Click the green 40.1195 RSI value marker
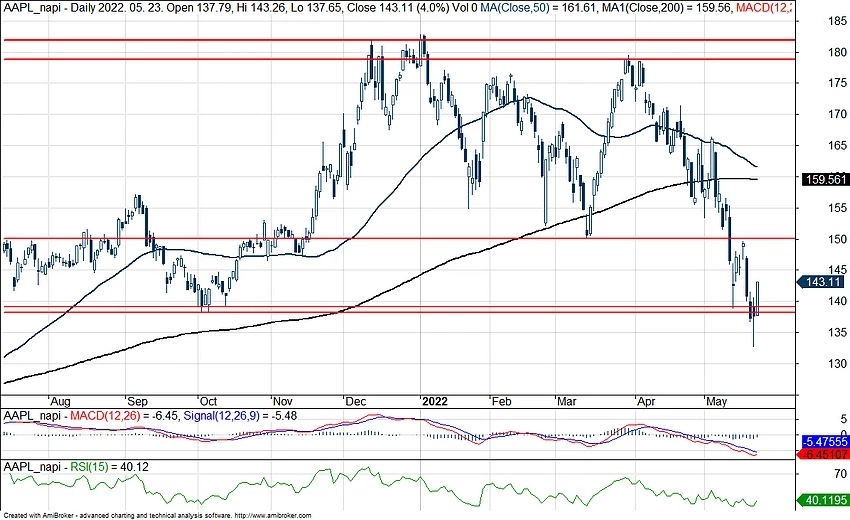 coord(823,499)
